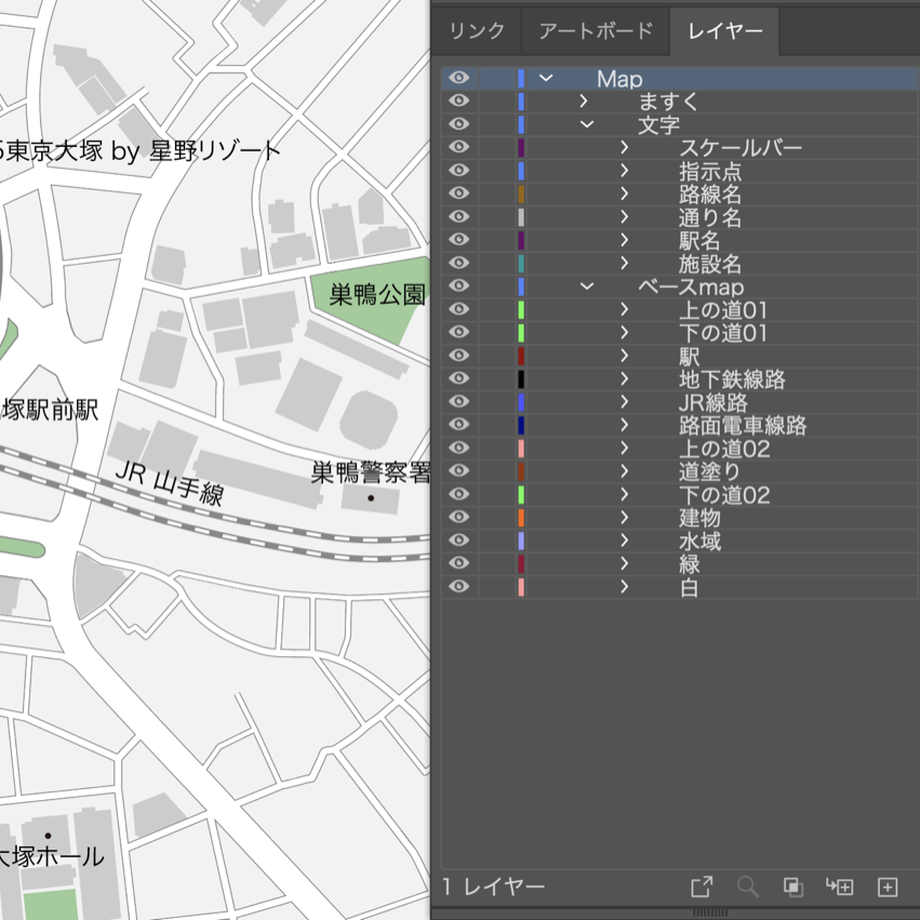Select the 下の道01 layer name
Screen dimensions: 920x920
click(x=723, y=333)
